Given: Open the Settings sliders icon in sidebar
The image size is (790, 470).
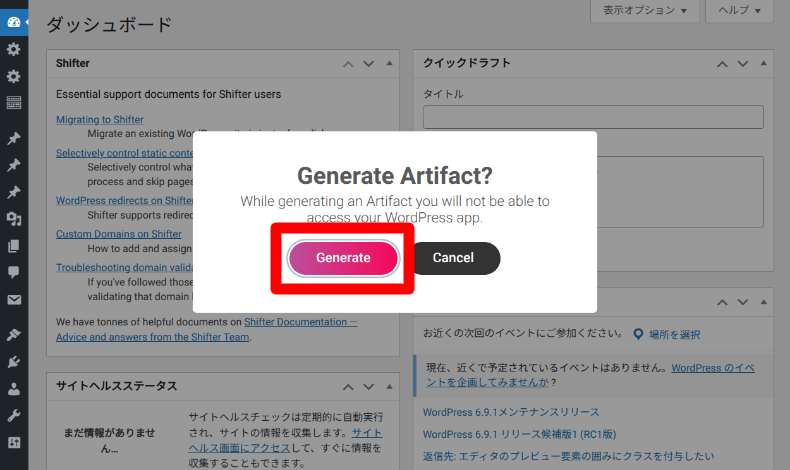Looking at the screenshot, I should click(x=14, y=443).
